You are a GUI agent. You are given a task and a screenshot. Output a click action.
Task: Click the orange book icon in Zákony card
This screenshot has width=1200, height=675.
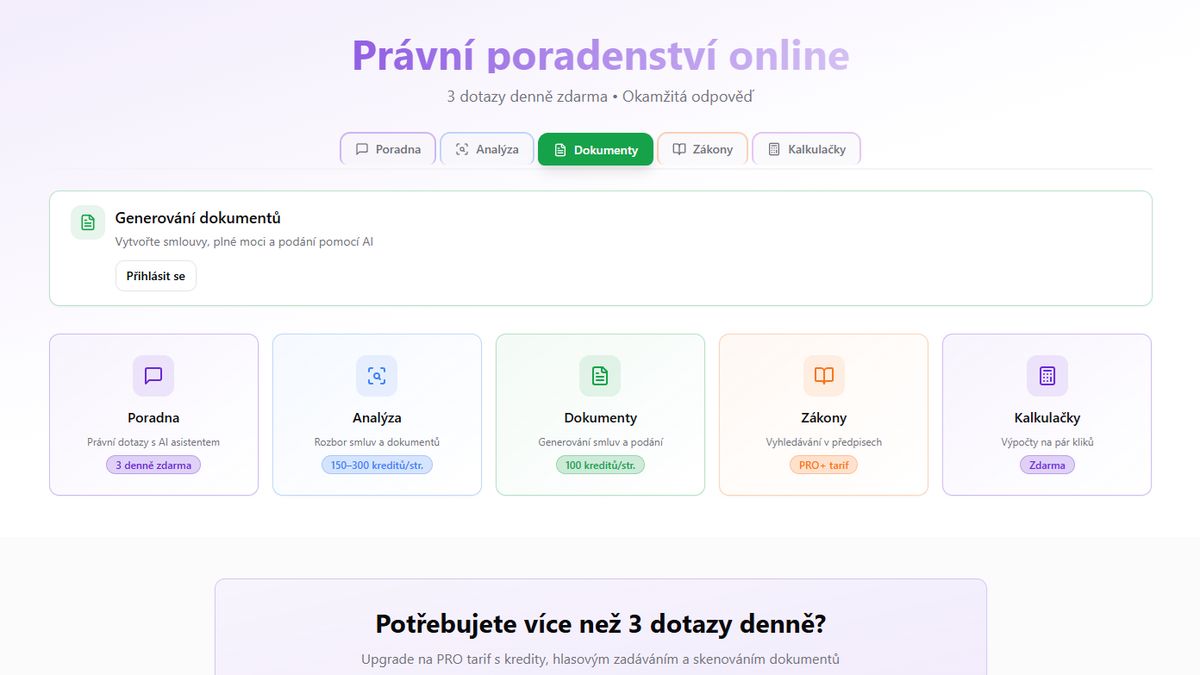pos(823,376)
